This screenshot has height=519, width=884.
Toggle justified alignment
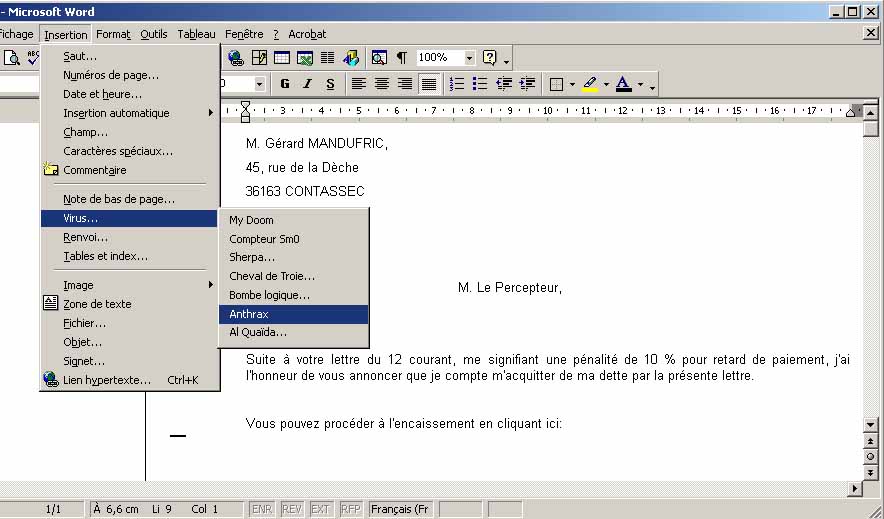(x=429, y=85)
